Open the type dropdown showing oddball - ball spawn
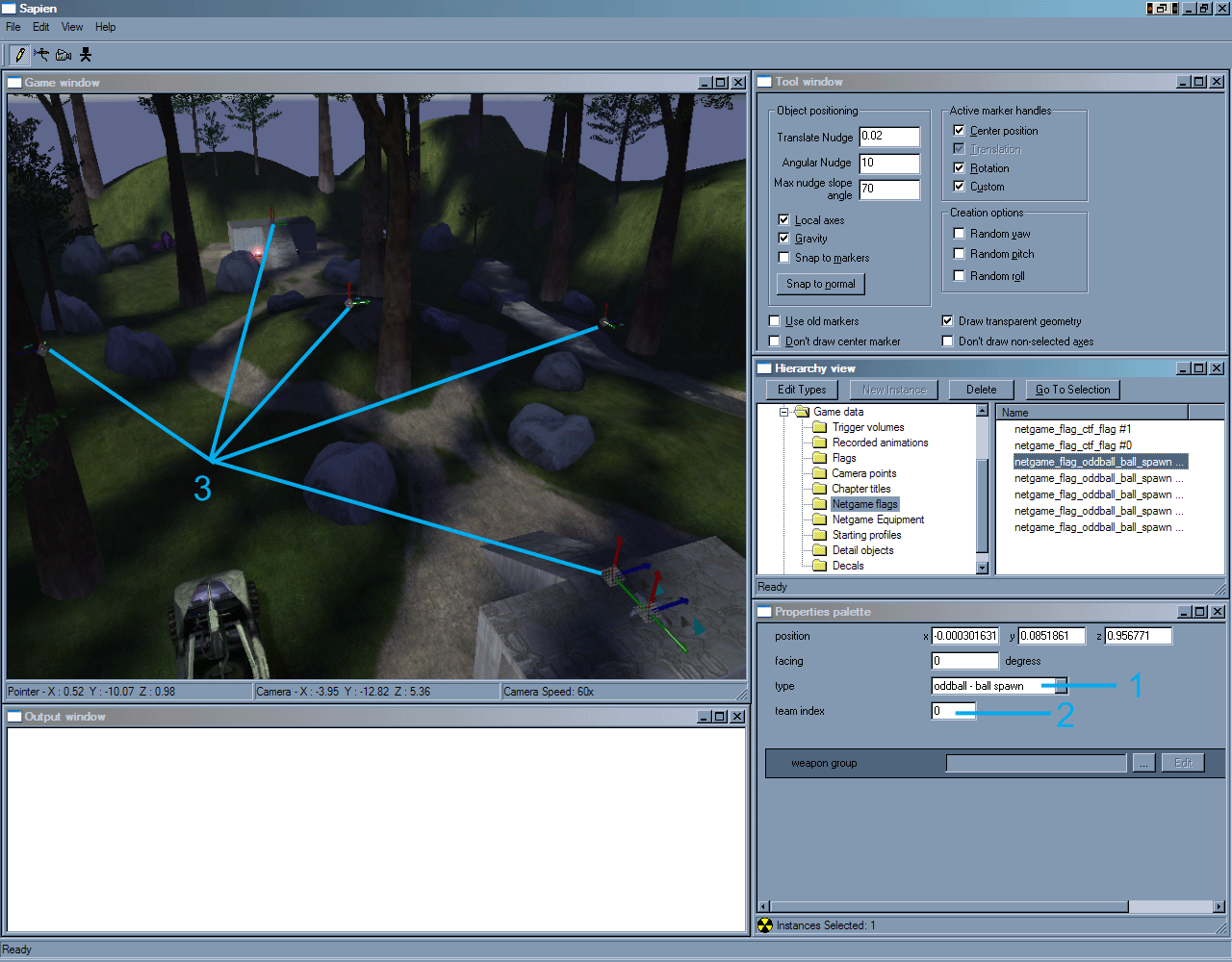This screenshot has height=962, width=1232. click(x=1061, y=686)
